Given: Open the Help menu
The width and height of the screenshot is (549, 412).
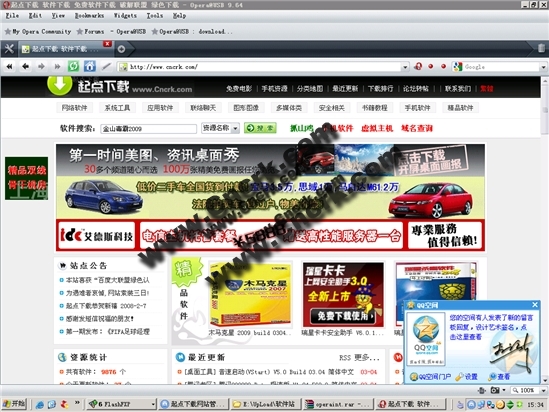Looking at the screenshot, I should coord(179,15).
